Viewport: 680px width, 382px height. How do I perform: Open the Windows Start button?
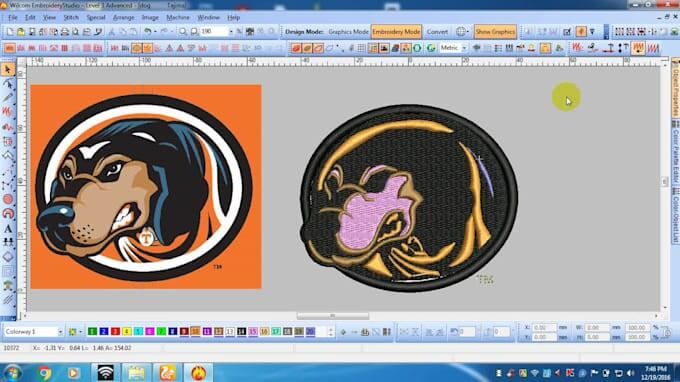pos(13,372)
